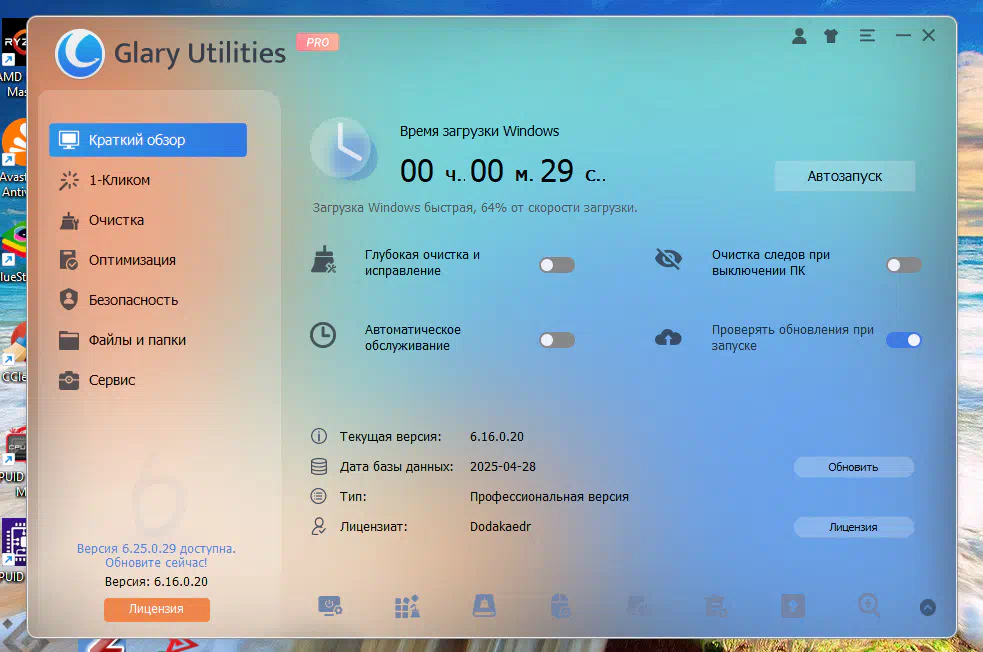Click the Dodakaedr licensee name

500,527
